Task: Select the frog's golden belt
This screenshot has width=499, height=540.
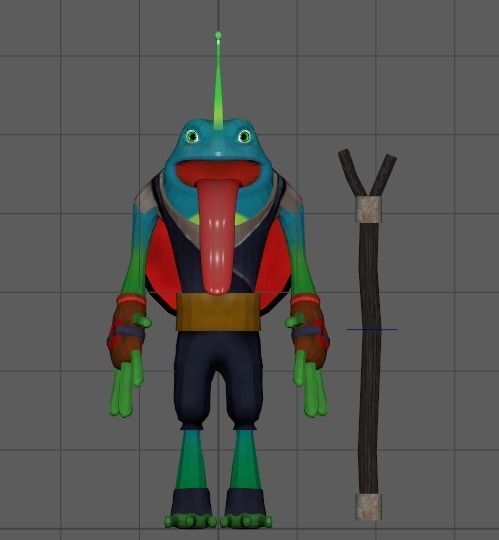Action: [218, 312]
